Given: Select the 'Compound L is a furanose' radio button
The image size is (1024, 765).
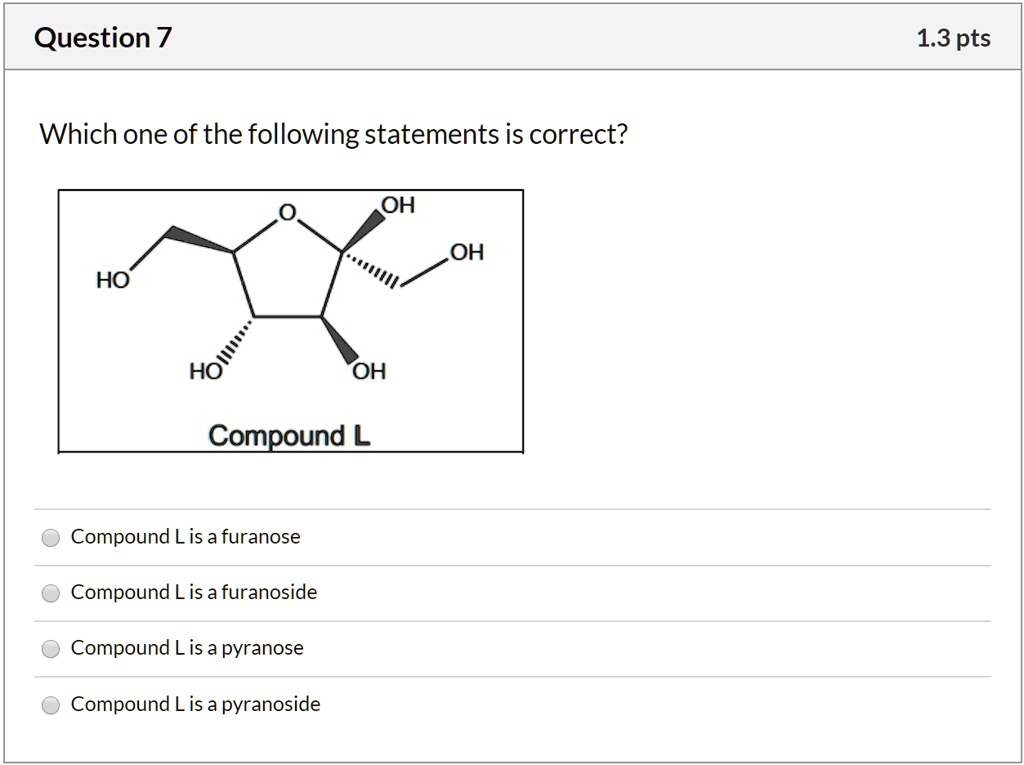Looking at the screenshot, I should click(50, 537).
